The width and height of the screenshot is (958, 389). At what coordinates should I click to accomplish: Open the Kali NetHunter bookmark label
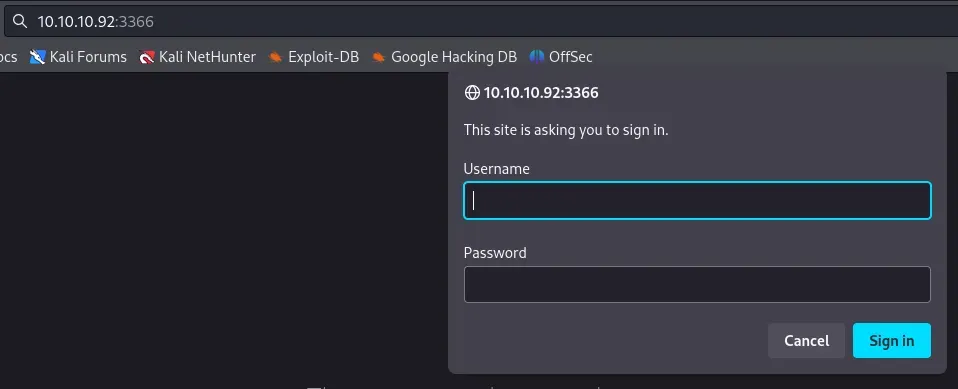207,57
